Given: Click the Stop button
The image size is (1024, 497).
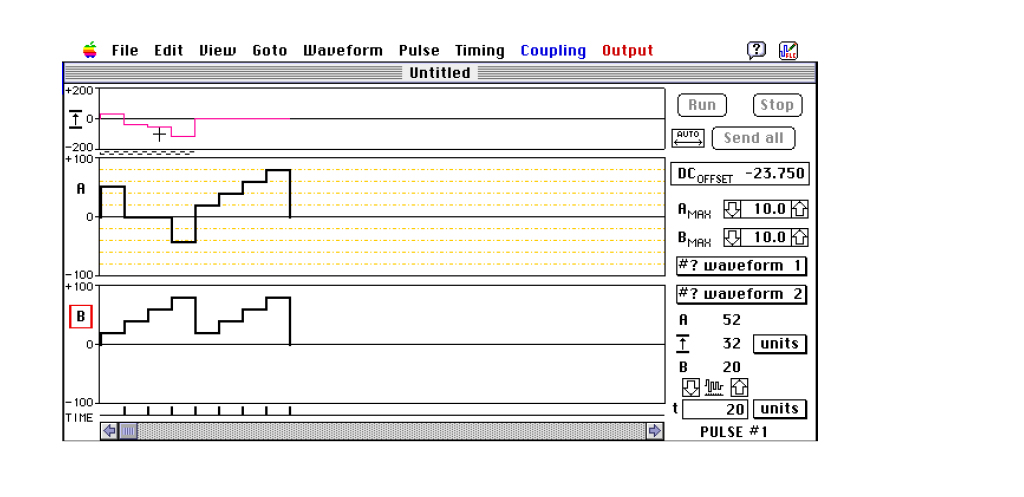Looking at the screenshot, I should click(777, 105).
